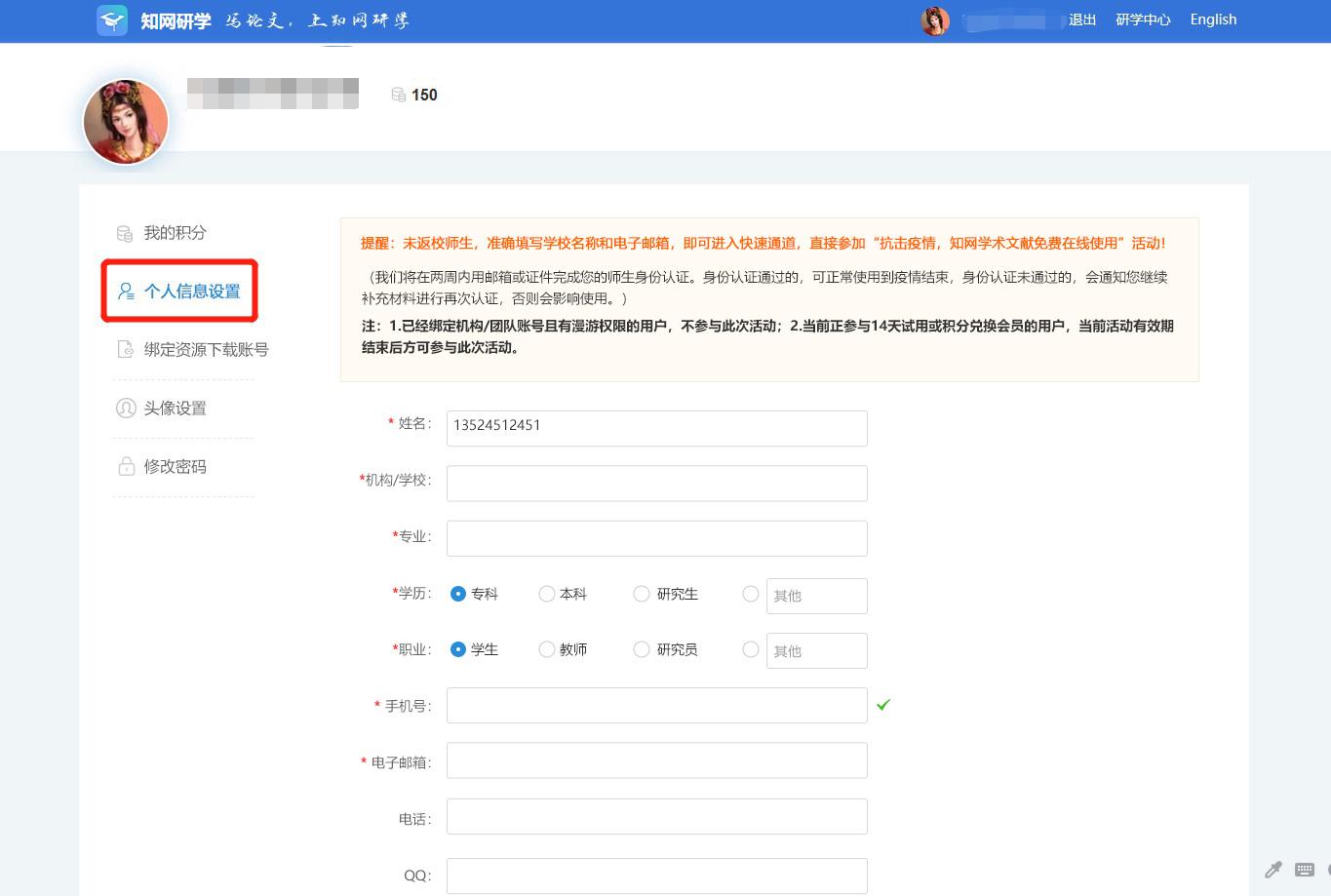Select 研究员 occupation radio button

pyautogui.click(x=642, y=649)
